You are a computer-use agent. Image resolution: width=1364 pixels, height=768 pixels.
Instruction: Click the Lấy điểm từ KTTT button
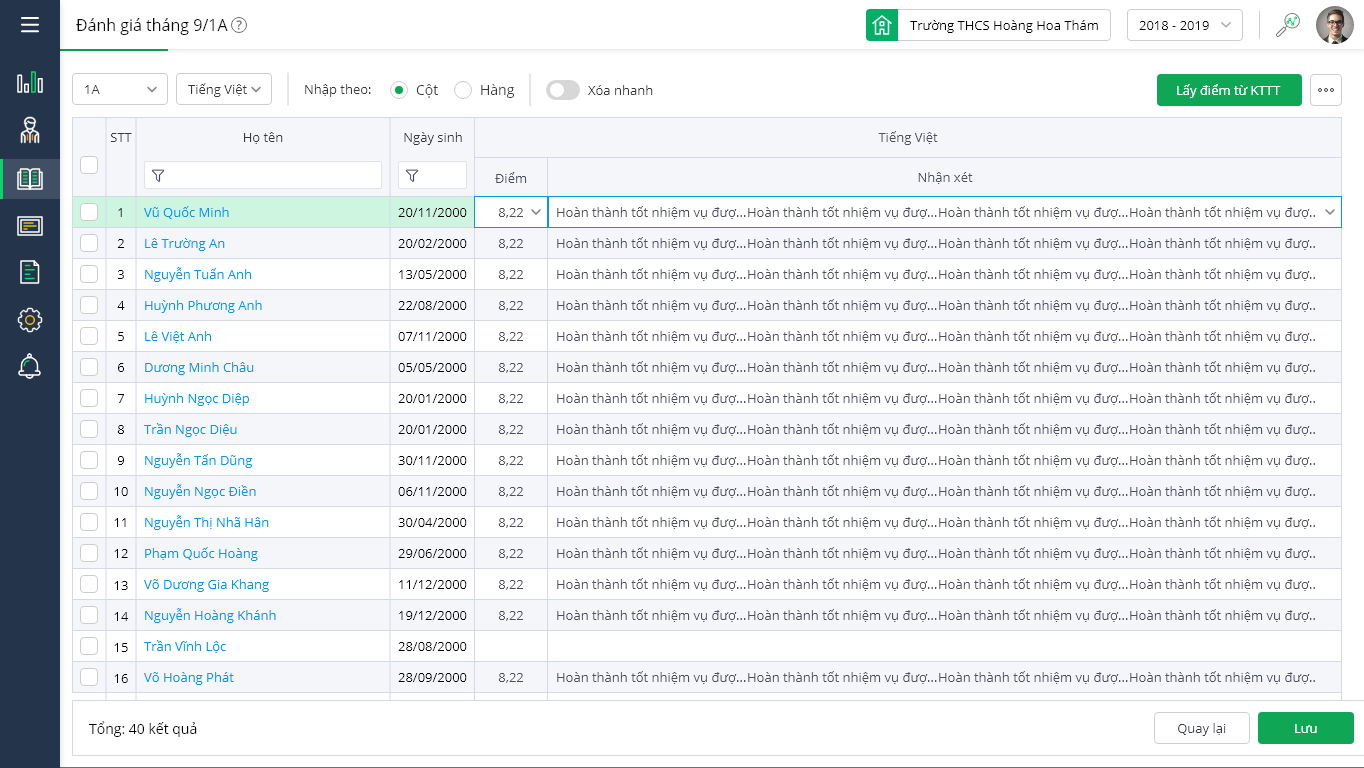[x=1228, y=90]
